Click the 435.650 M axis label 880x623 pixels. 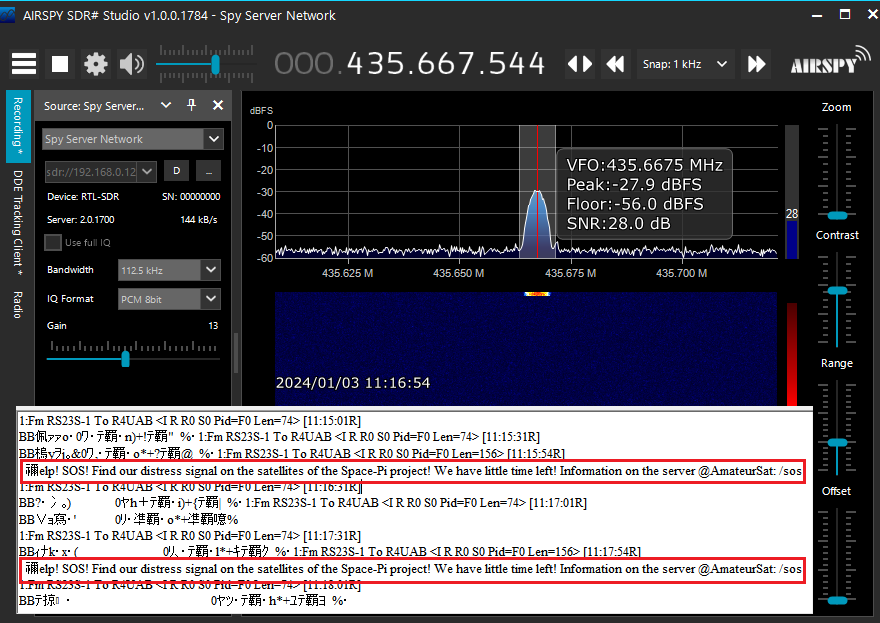[459, 273]
